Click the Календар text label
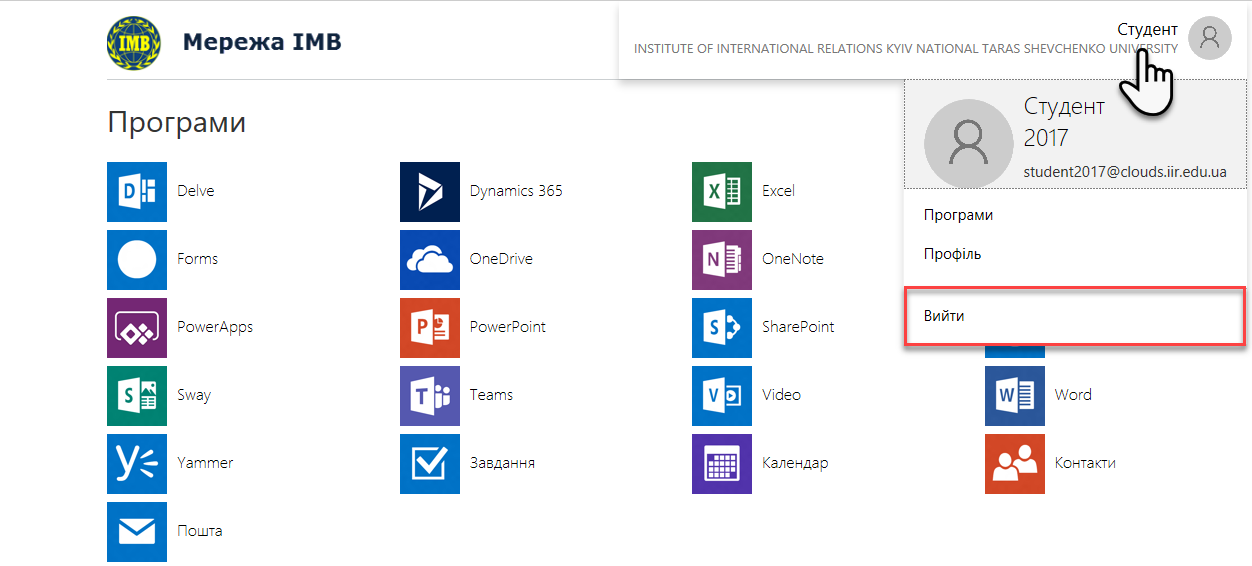The width and height of the screenshot is (1252, 566). (x=795, y=463)
